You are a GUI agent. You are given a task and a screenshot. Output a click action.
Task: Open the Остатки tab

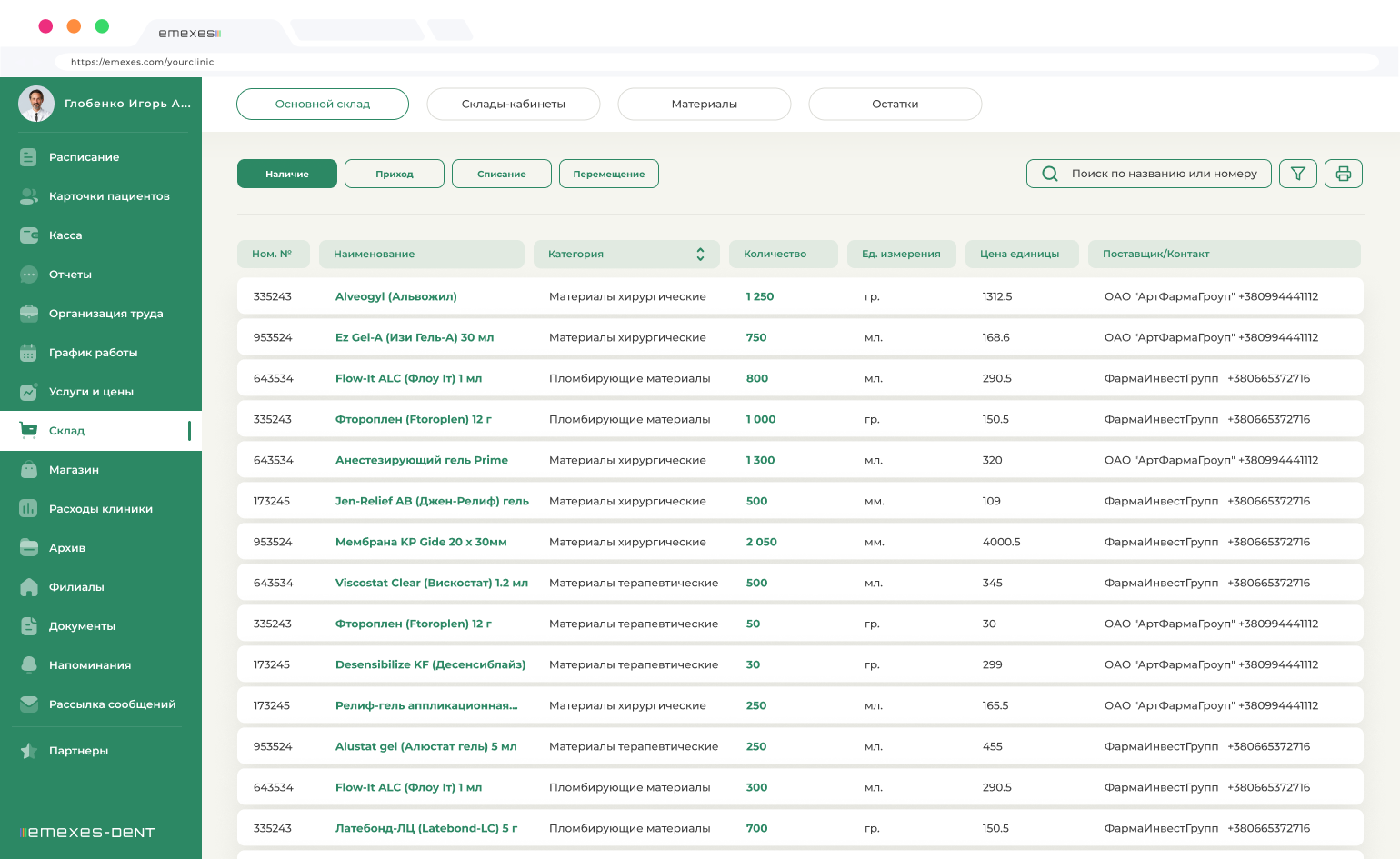click(895, 104)
